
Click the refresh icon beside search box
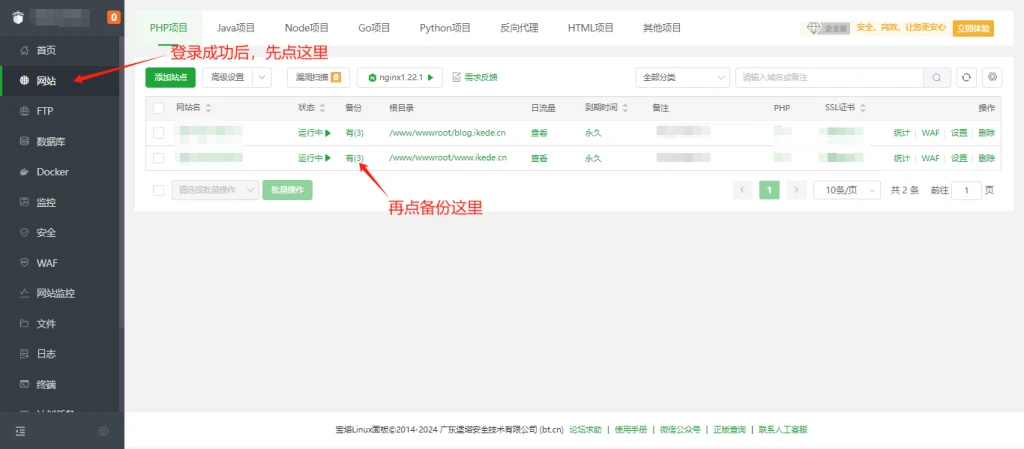(x=966, y=77)
